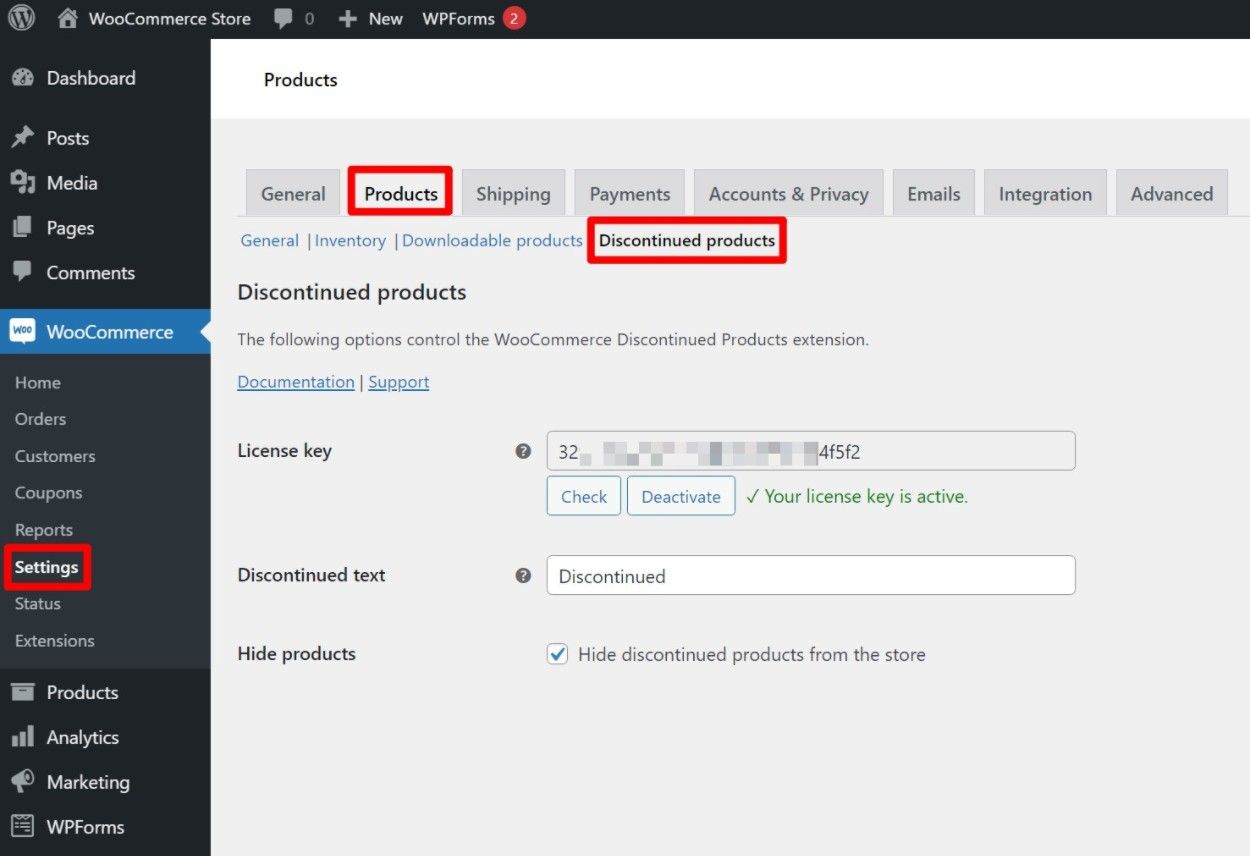
Task: Click the WPForms red notification badge
Action: [x=514, y=18]
